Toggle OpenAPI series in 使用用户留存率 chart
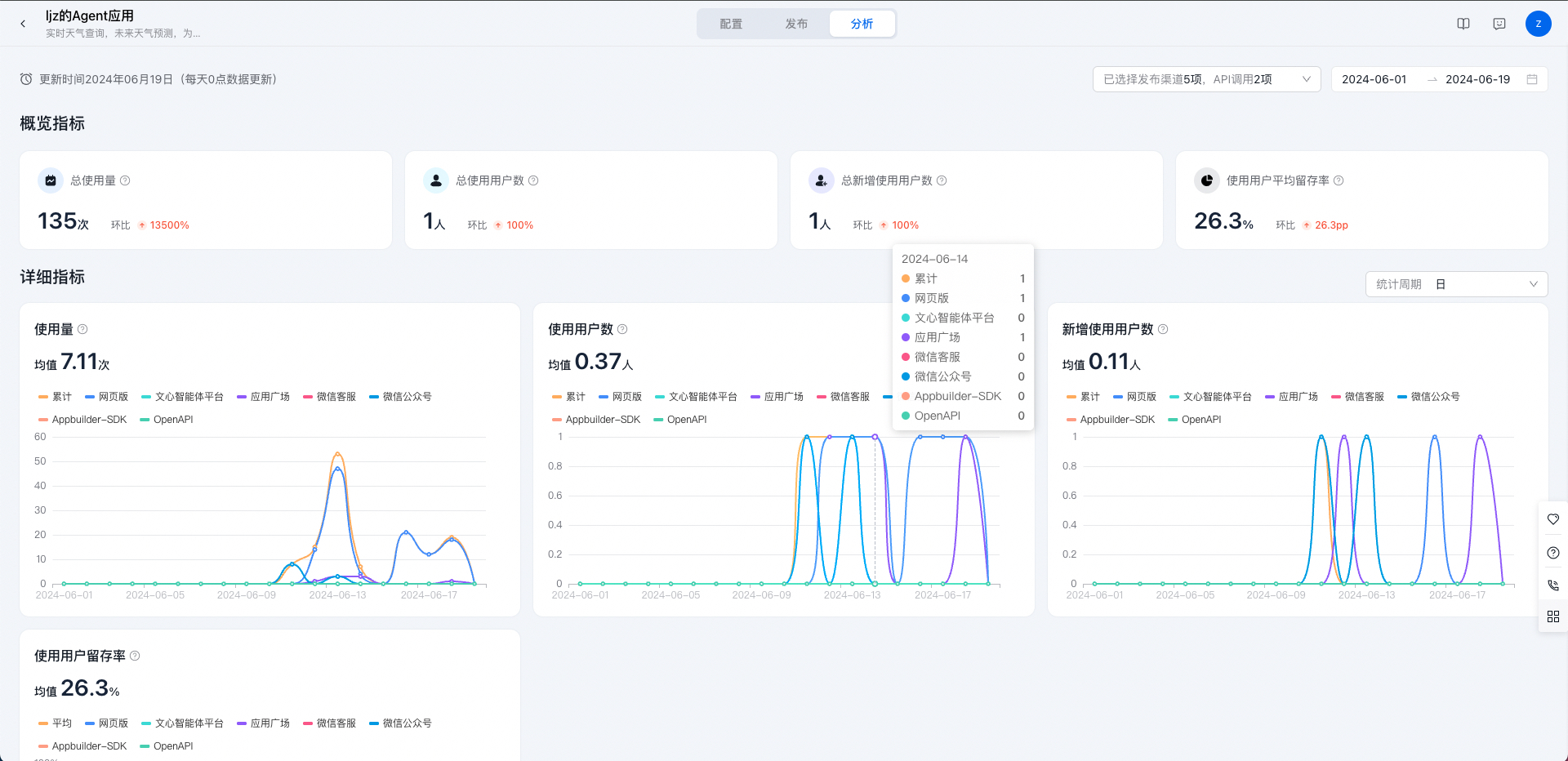This screenshot has width=1568, height=761. (167, 746)
